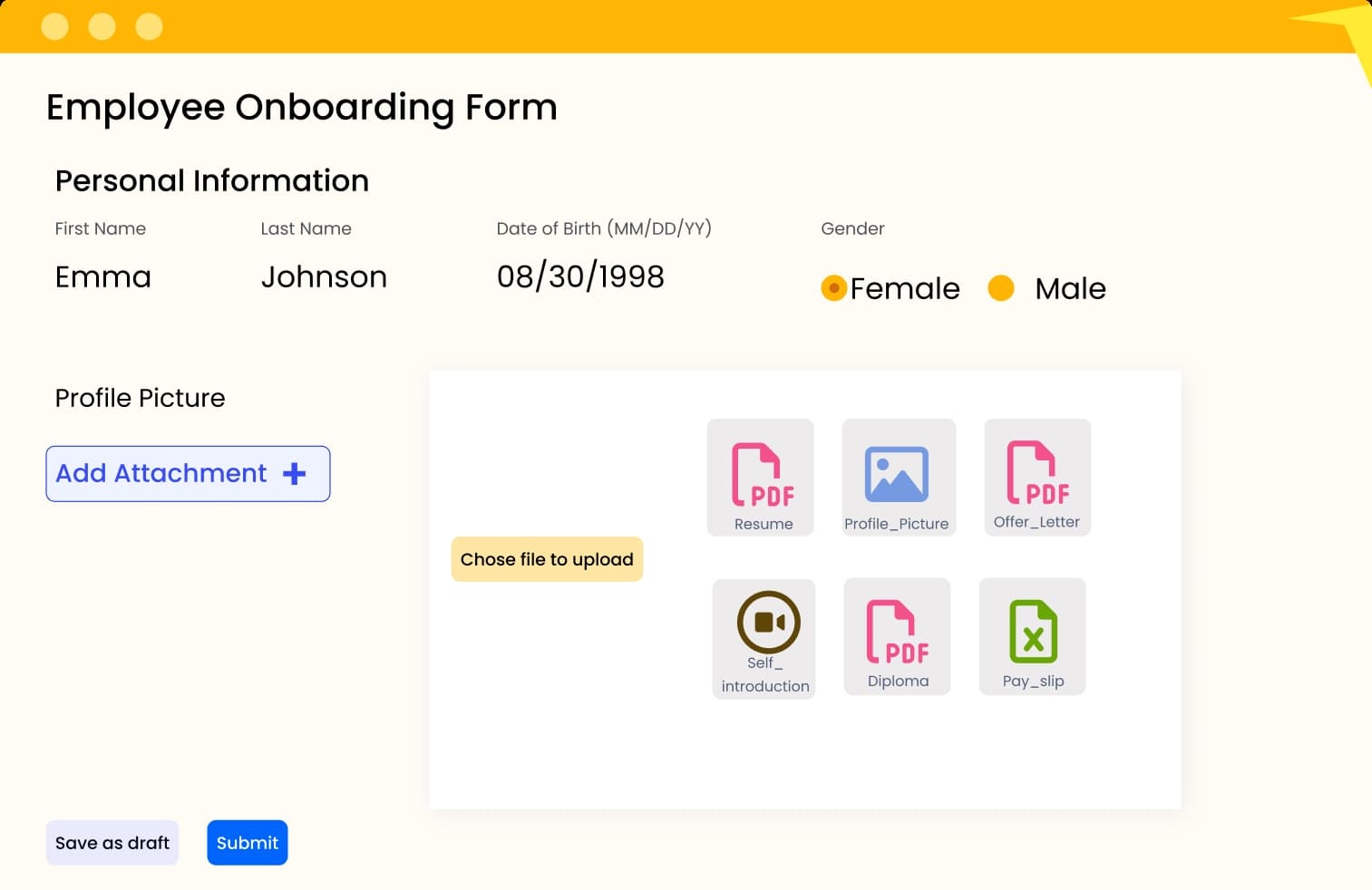1372x890 pixels.
Task: Click the Profile Picture label
Action: point(140,398)
